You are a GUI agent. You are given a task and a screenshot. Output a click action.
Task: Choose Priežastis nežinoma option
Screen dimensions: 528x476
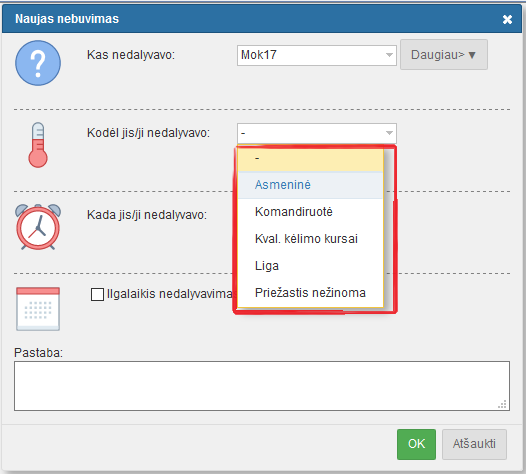[310, 293]
